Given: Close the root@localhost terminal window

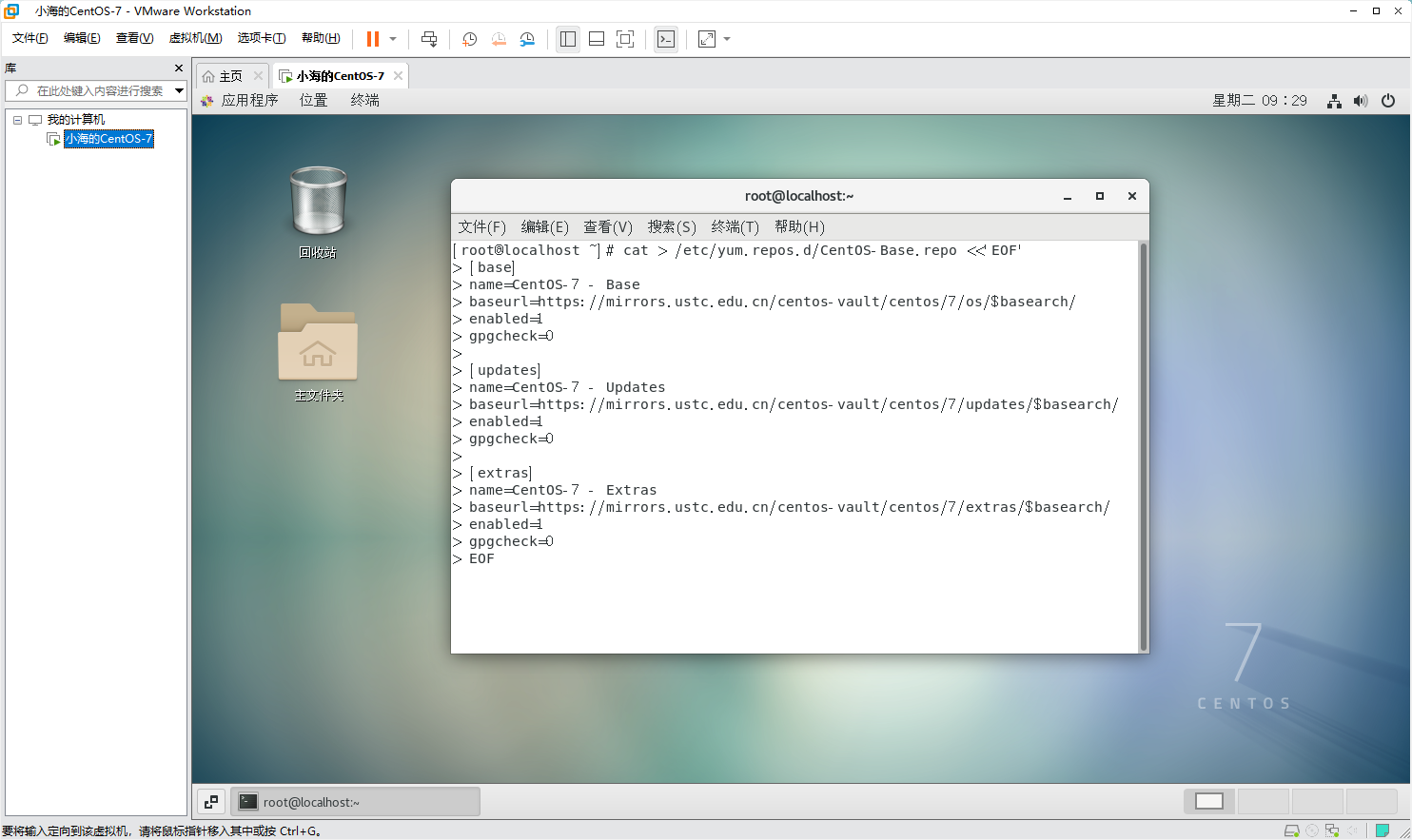Looking at the screenshot, I should point(1132,196).
